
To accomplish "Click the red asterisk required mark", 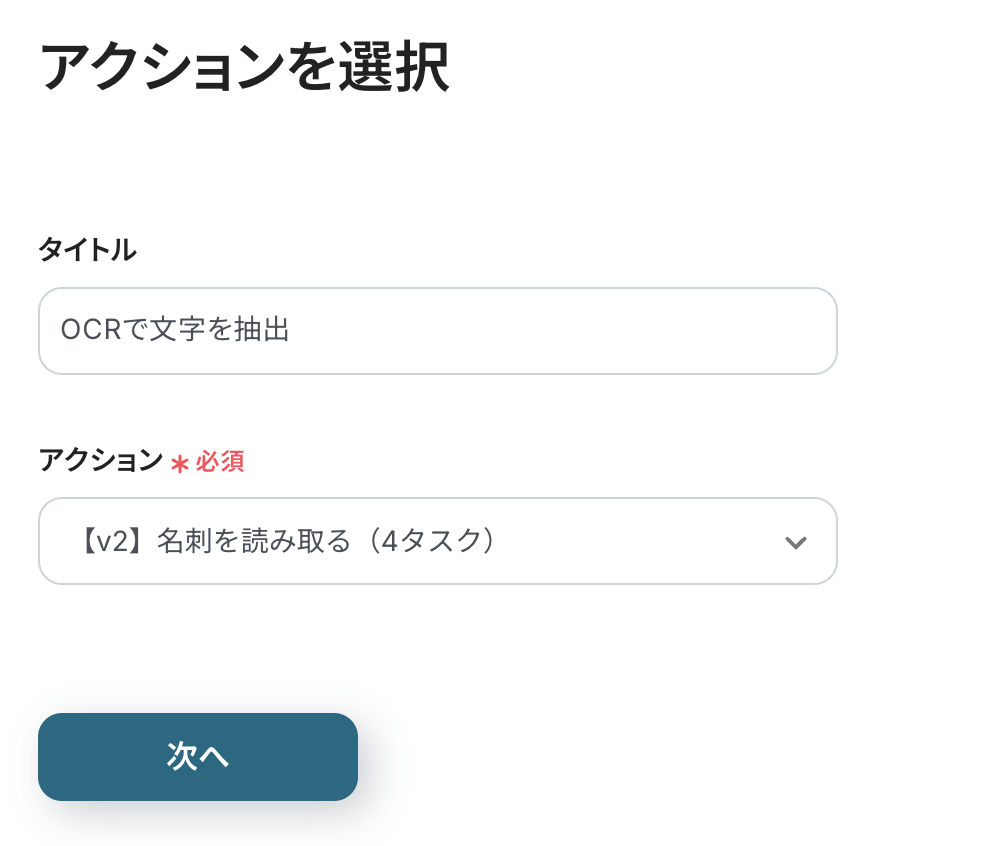I will pos(180,463).
